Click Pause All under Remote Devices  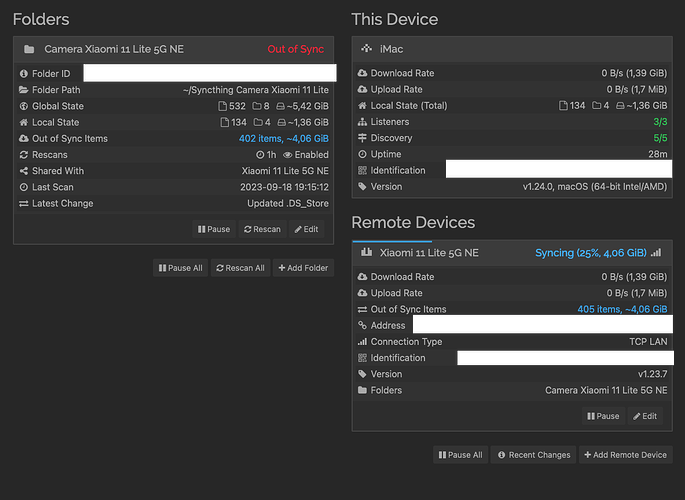(x=460, y=455)
